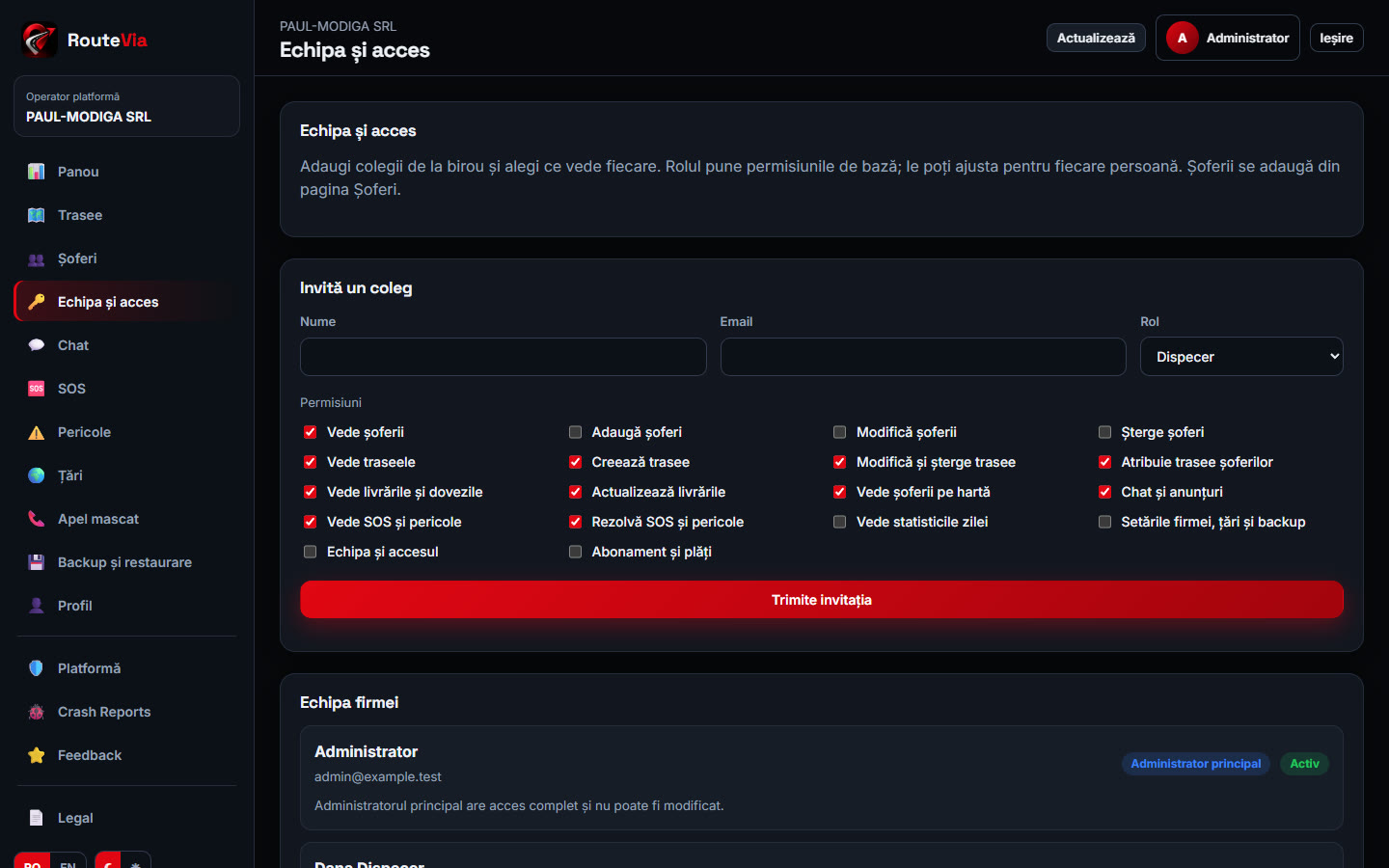Open Crash Reports via its bug icon

tap(37, 712)
